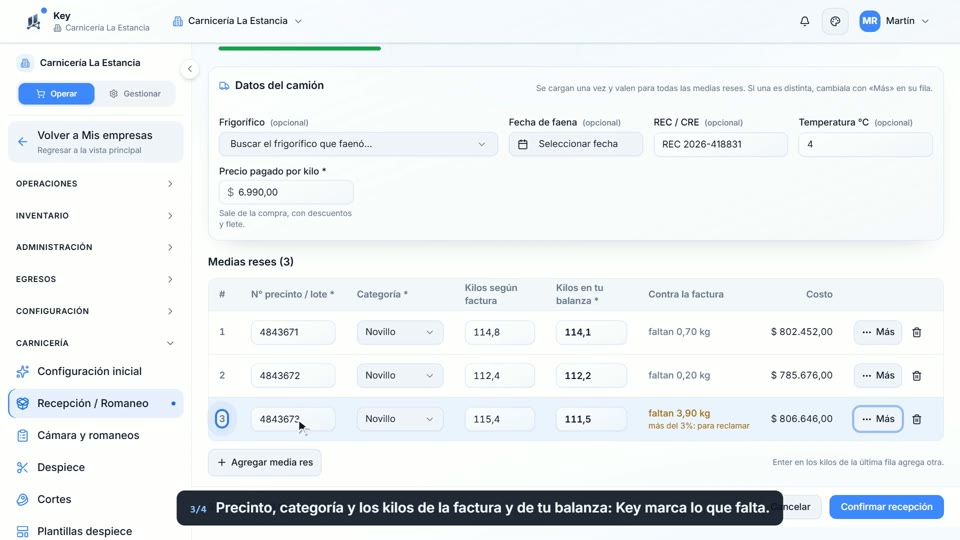Viewport: 960px width, 540px height.
Task: Edit precinto number 4843673
Action: [x=293, y=419]
